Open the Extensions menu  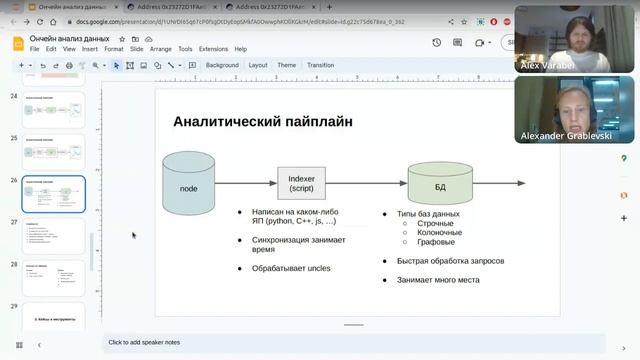pyautogui.click(x=213, y=49)
